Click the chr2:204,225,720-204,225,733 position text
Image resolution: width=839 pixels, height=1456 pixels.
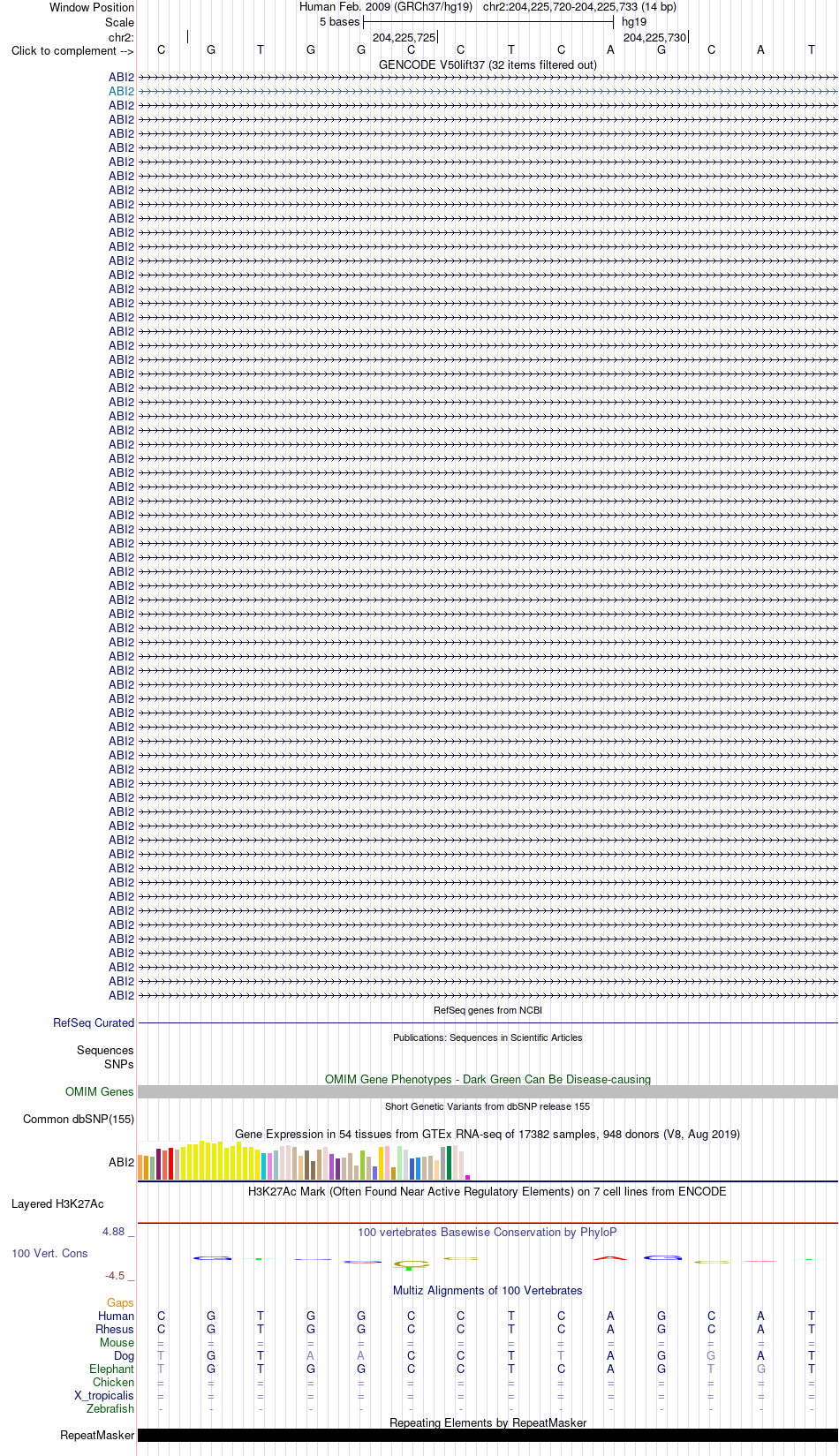[x=579, y=7]
